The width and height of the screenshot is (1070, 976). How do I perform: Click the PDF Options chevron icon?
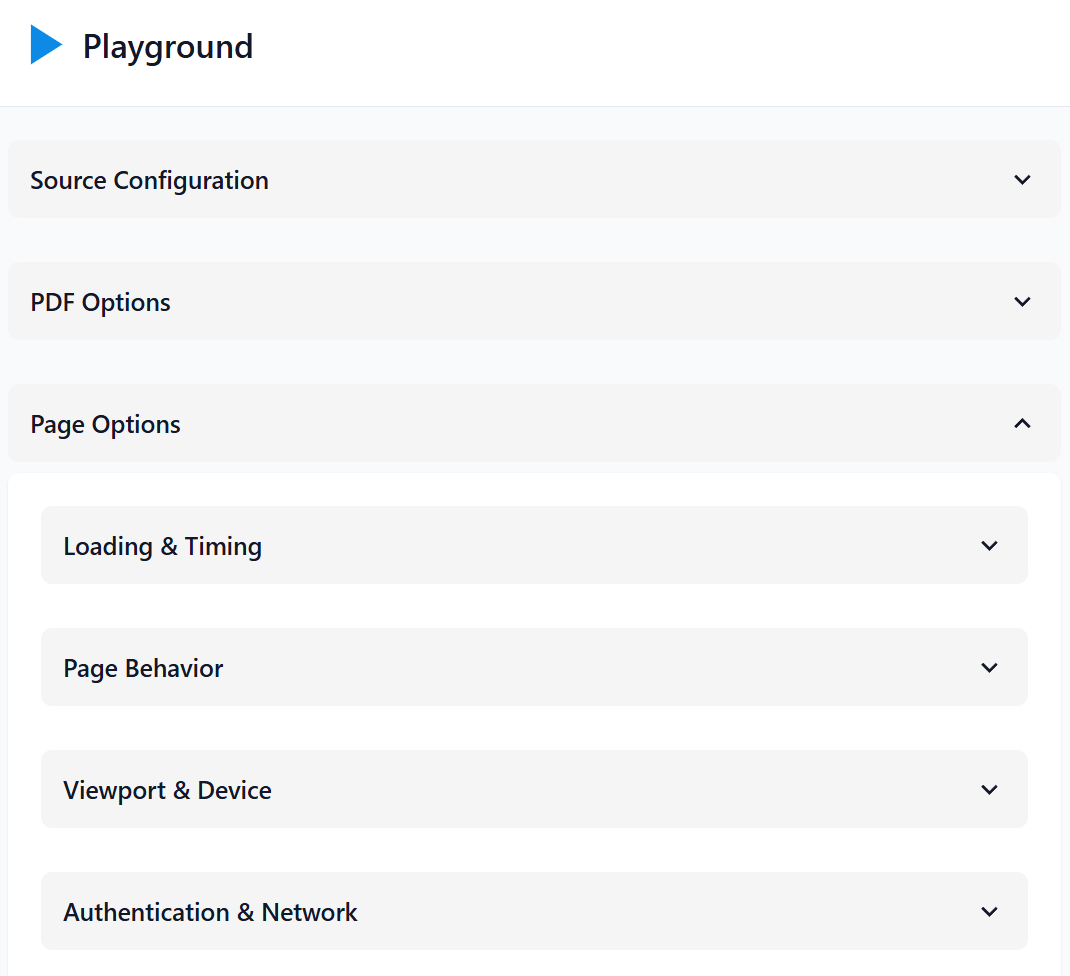tap(1022, 301)
